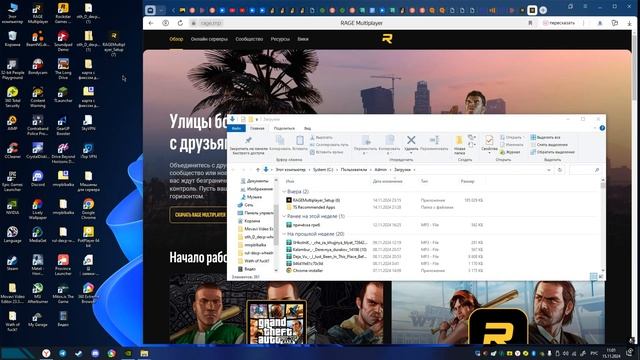Open the Recycle Bin (Корзина) on desktop
The height and width of the screenshot is (360, 640).
[x=12, y=39]
